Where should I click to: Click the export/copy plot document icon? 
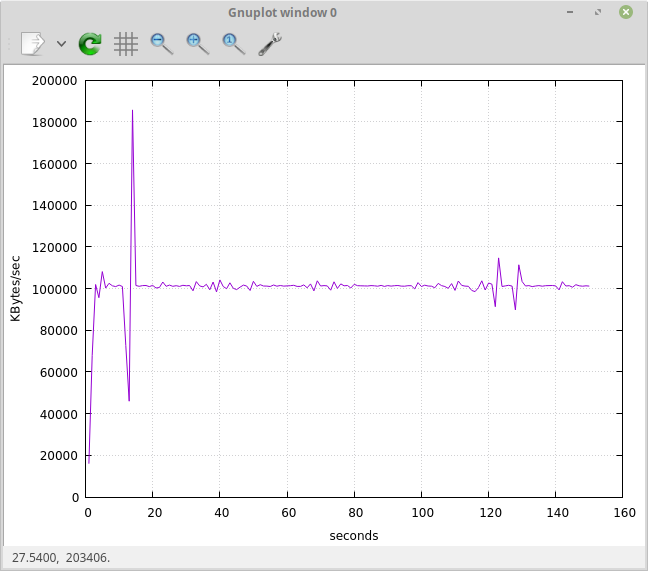pos(34,43)
